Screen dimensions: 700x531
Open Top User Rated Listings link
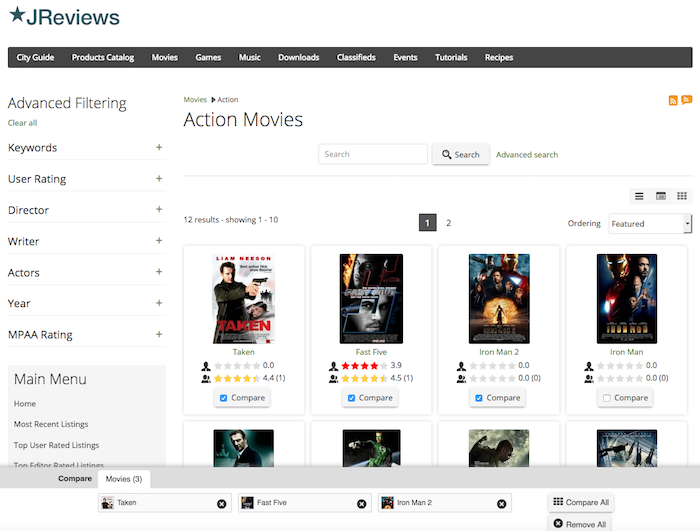tap(56, 445)
